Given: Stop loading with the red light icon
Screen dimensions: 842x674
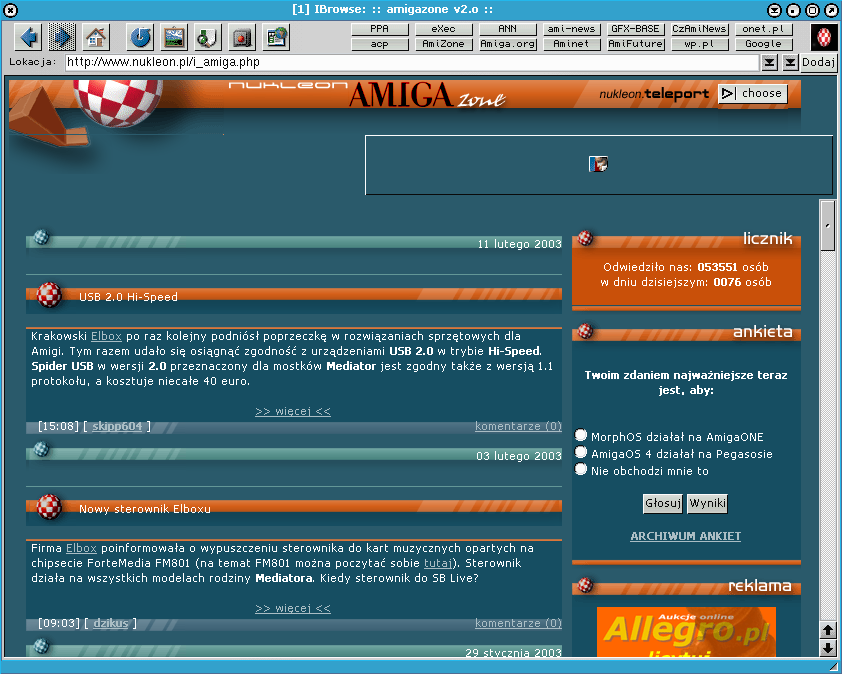Looking at the screenshot, I should point(242,37).
